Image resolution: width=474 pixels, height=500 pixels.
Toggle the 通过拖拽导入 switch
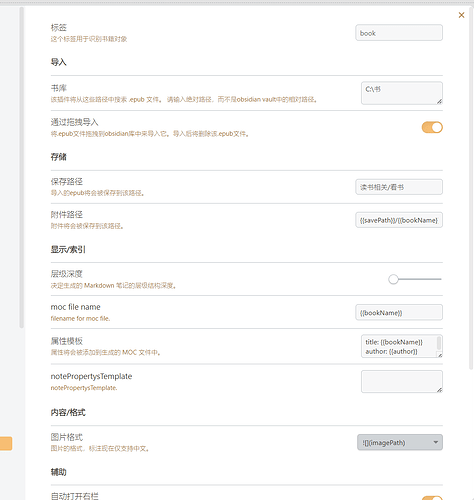(432, 127)
